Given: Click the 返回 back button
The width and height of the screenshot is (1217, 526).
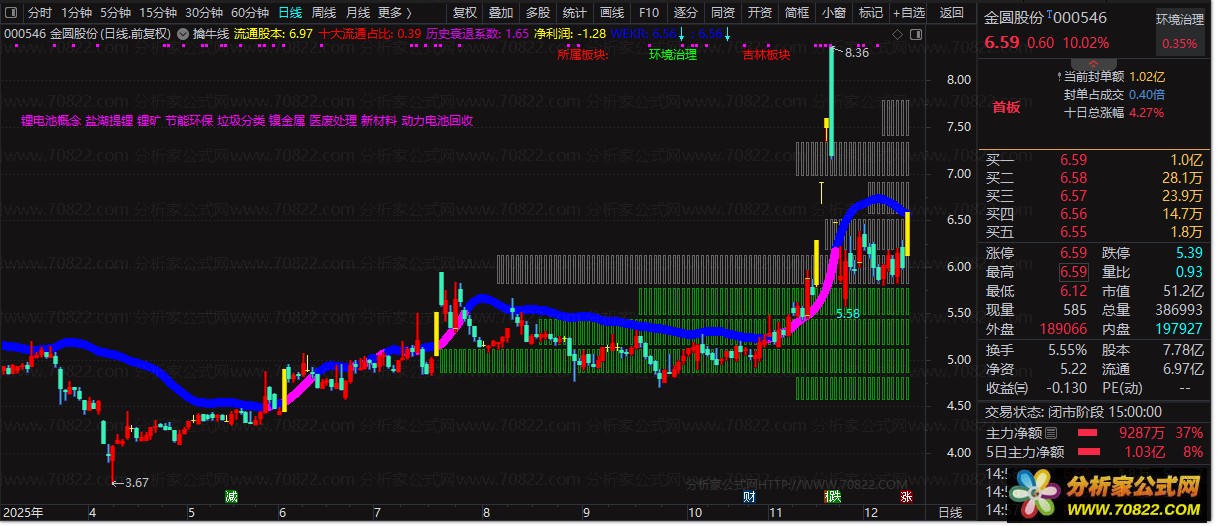Looking at the screenshot, I should coord(954,13).
